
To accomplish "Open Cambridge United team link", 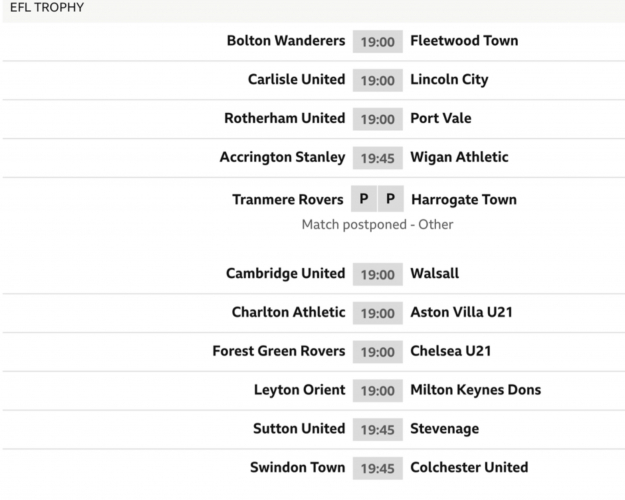I will 285,273.
